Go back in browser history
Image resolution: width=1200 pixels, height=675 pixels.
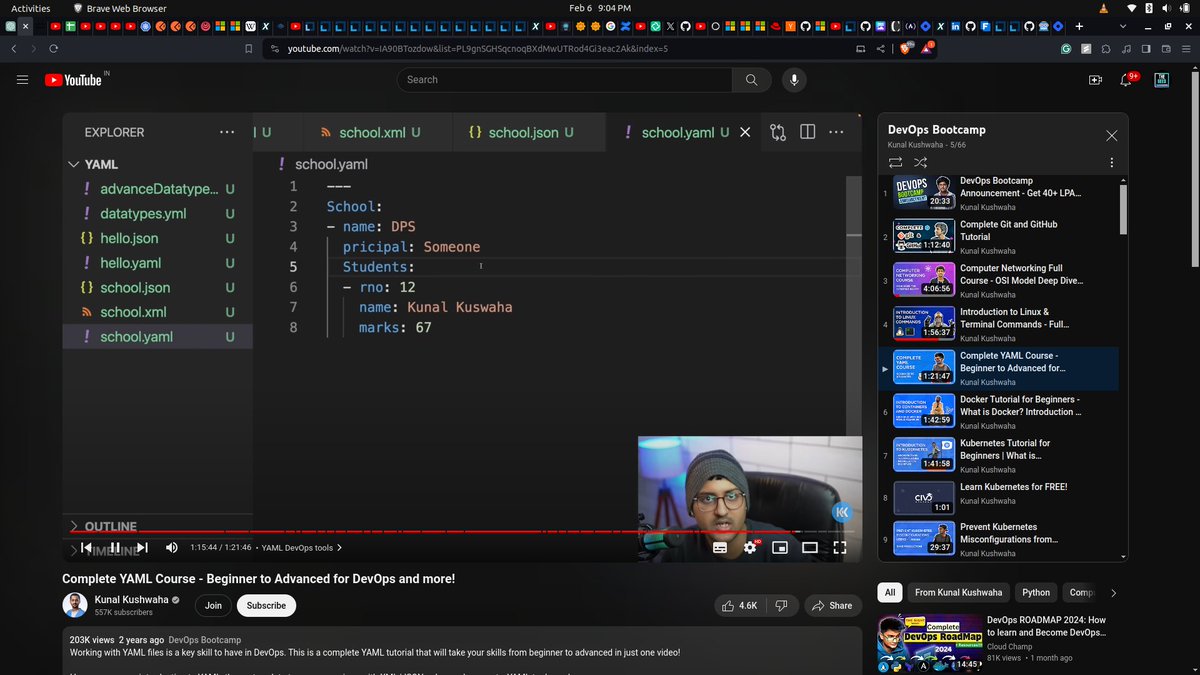[x=14, y=48]
